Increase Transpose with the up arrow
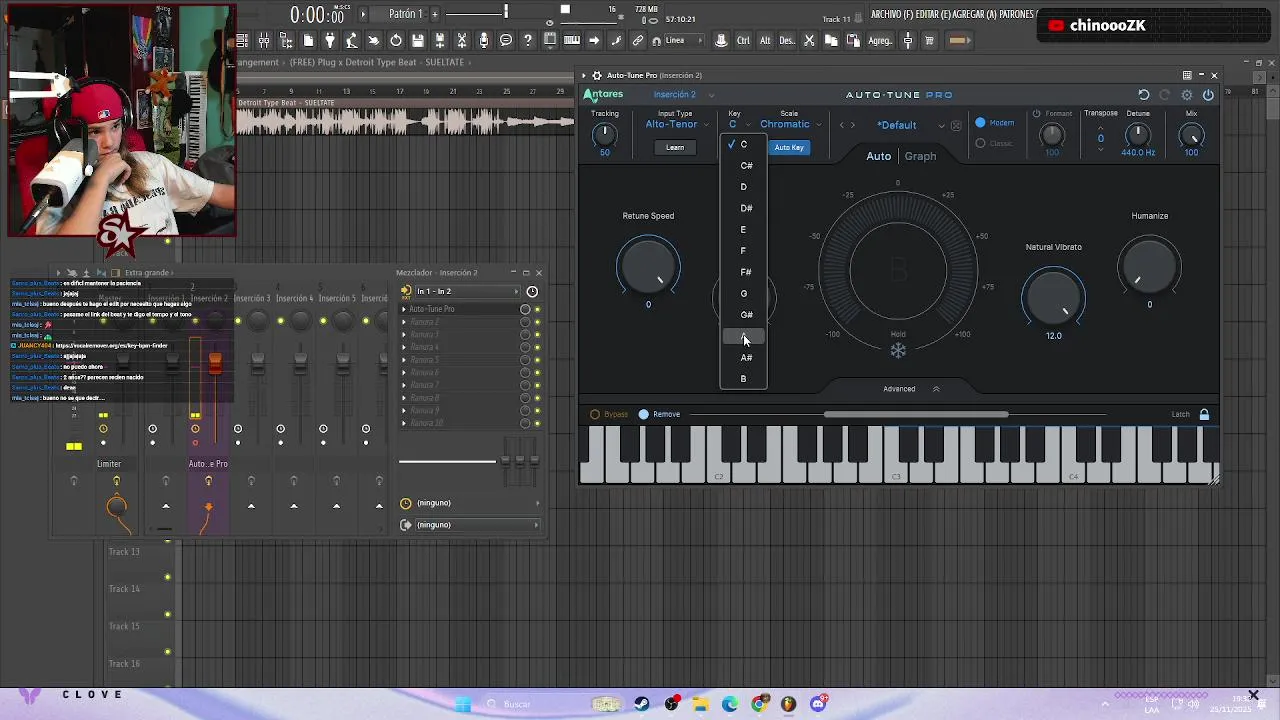Screen dimensions: 1280x720 (x=1101, y=128)
